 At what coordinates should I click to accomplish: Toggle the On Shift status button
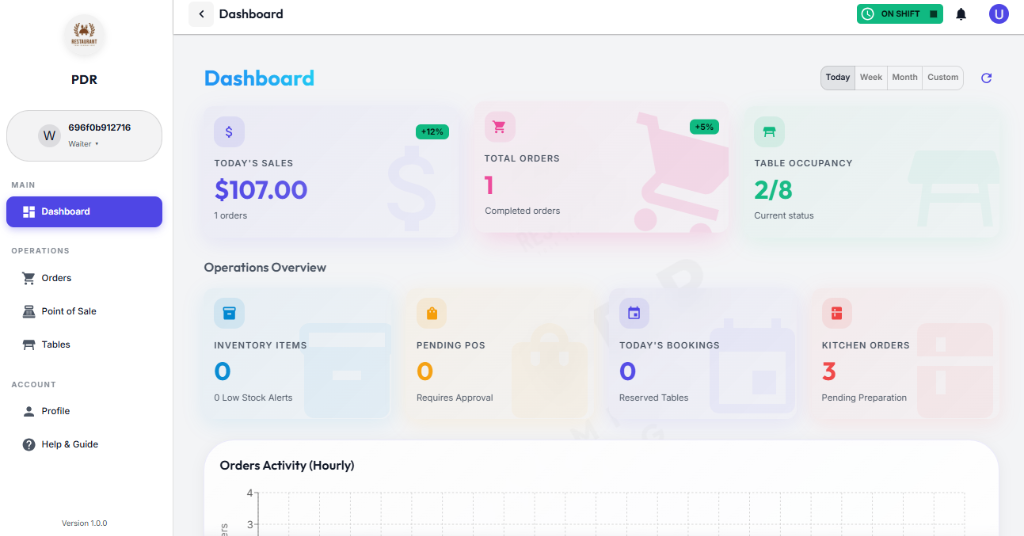[899, 14]
